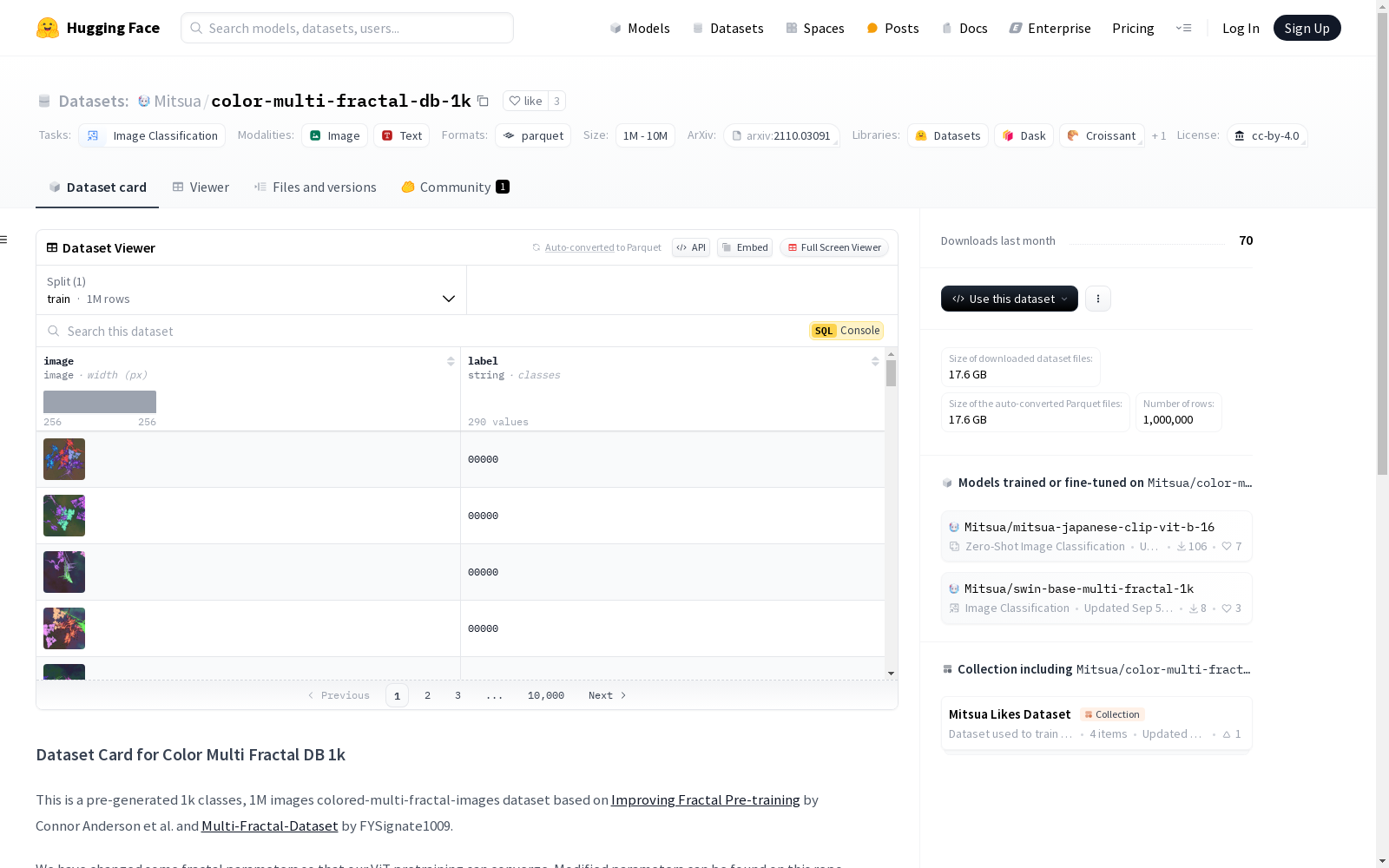Click the Image Classification task icon tag
Screen dimensions: 1389x868
[x=152, y=135]
